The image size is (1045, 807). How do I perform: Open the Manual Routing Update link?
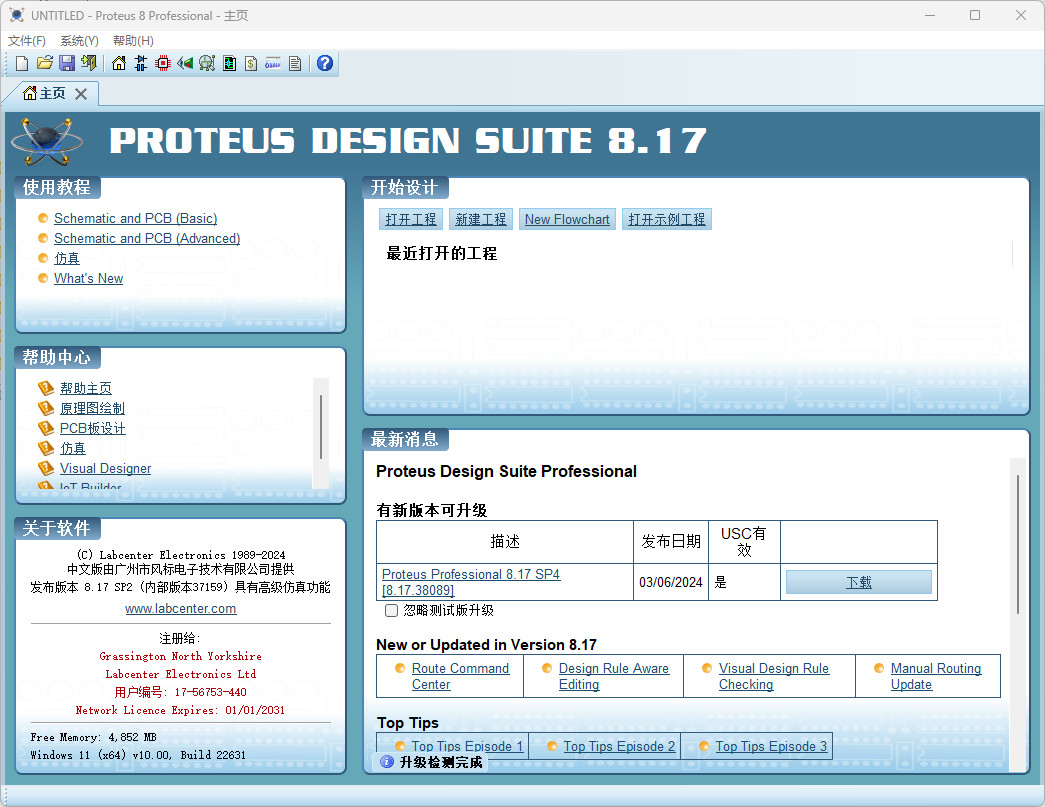click(x=936, y=676)
